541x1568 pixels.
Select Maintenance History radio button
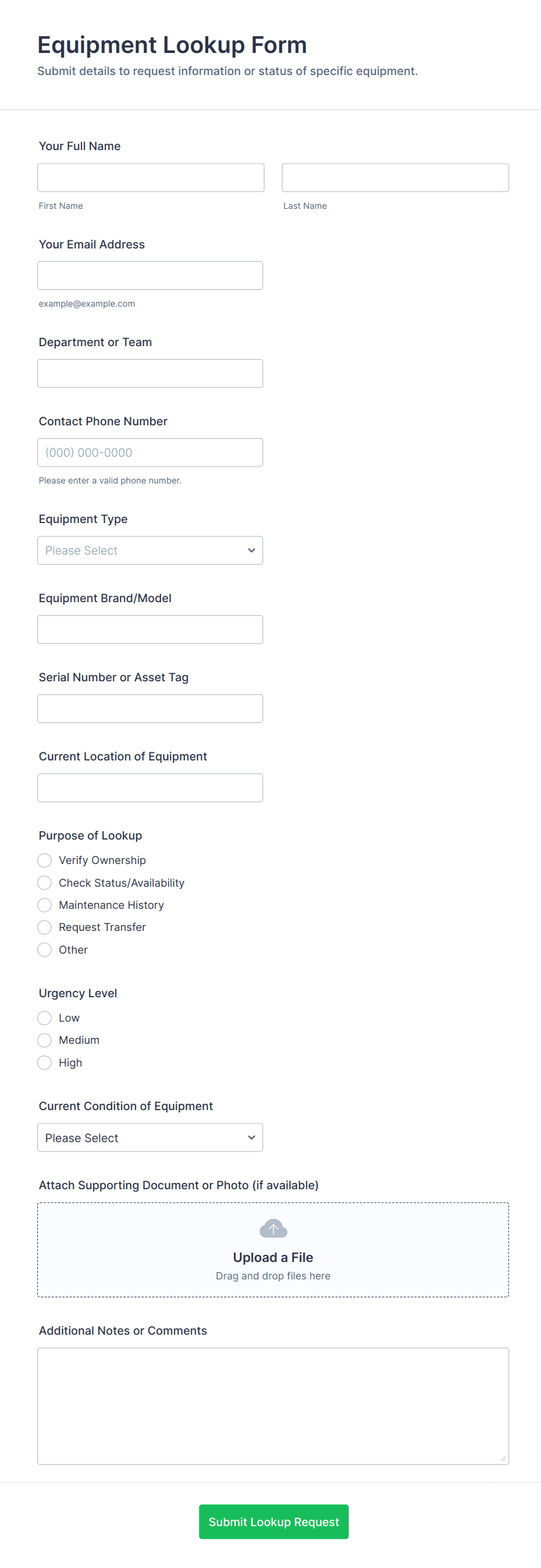coord(44,905)
